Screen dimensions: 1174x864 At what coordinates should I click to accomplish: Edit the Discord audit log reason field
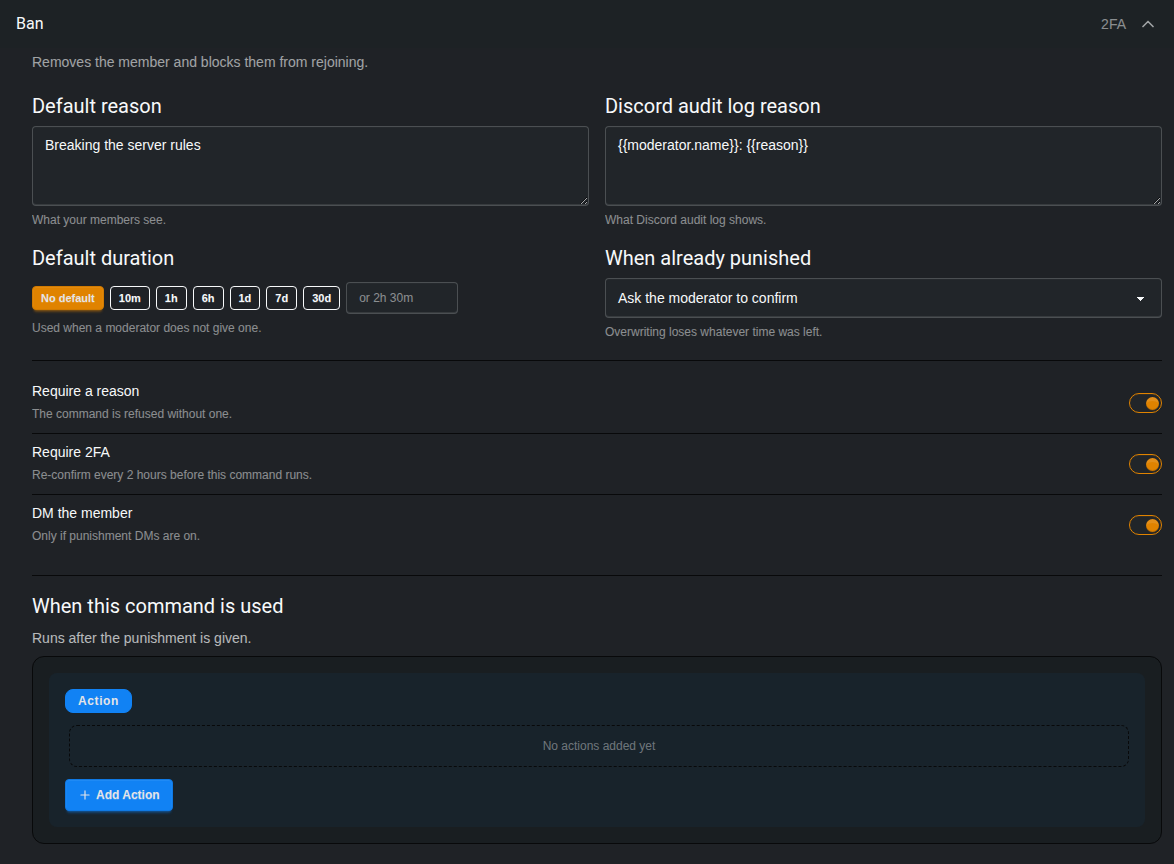coord(883,165)
